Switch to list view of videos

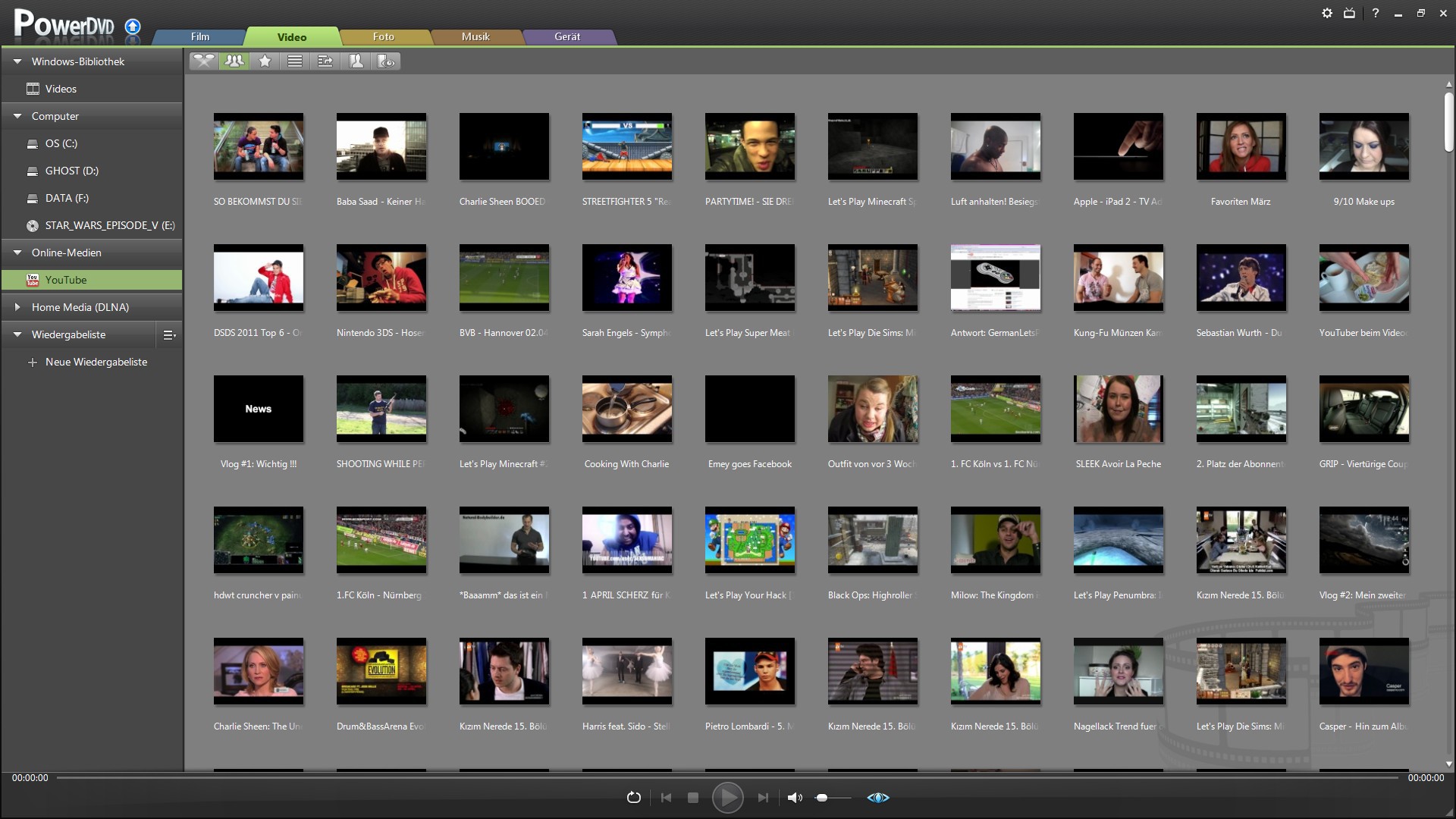pos(295,61)
